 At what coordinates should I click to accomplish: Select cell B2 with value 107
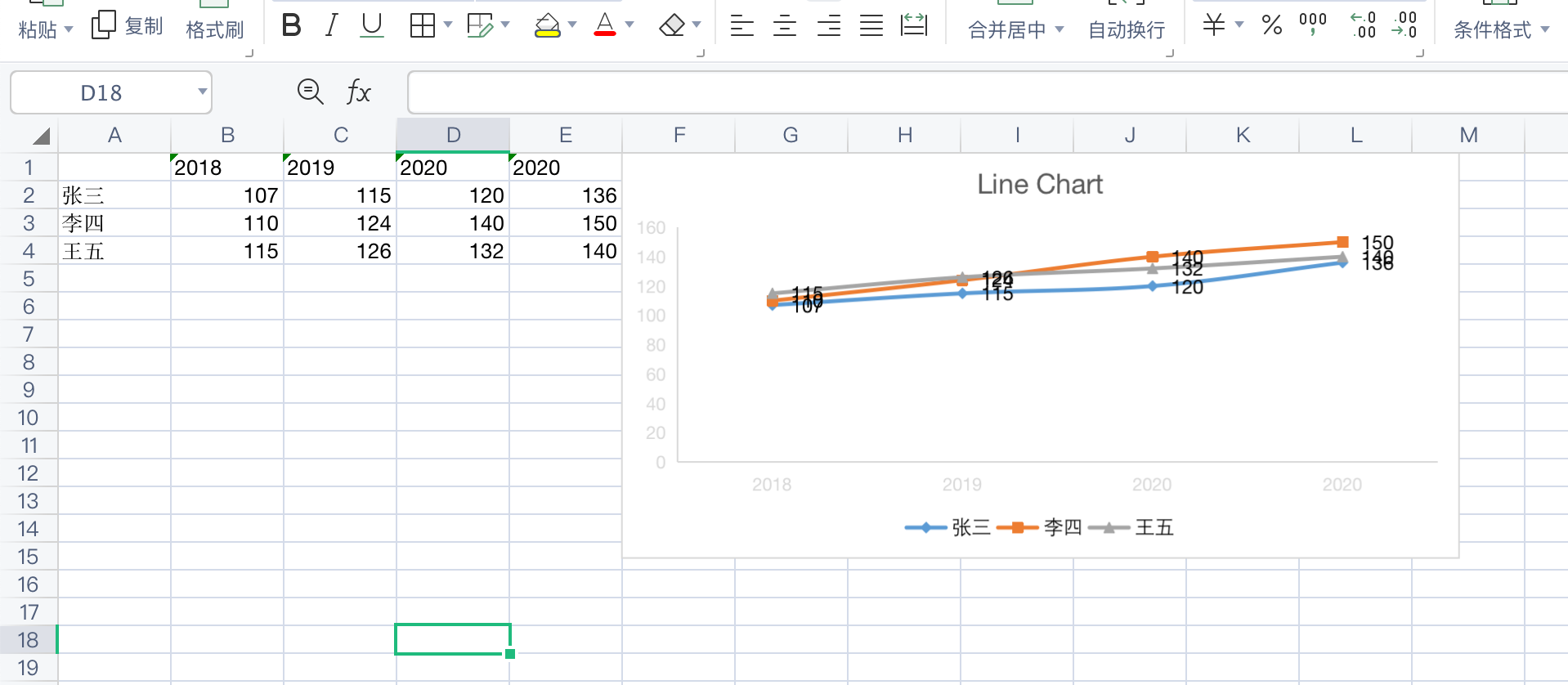coord(227,195)
